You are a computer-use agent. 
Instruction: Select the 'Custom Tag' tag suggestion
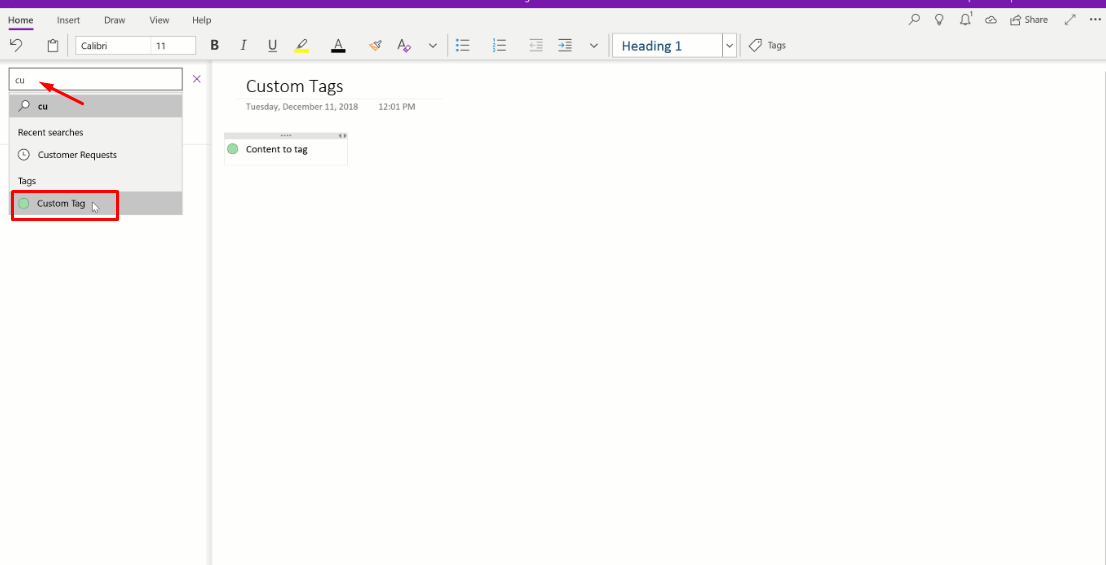96,203
